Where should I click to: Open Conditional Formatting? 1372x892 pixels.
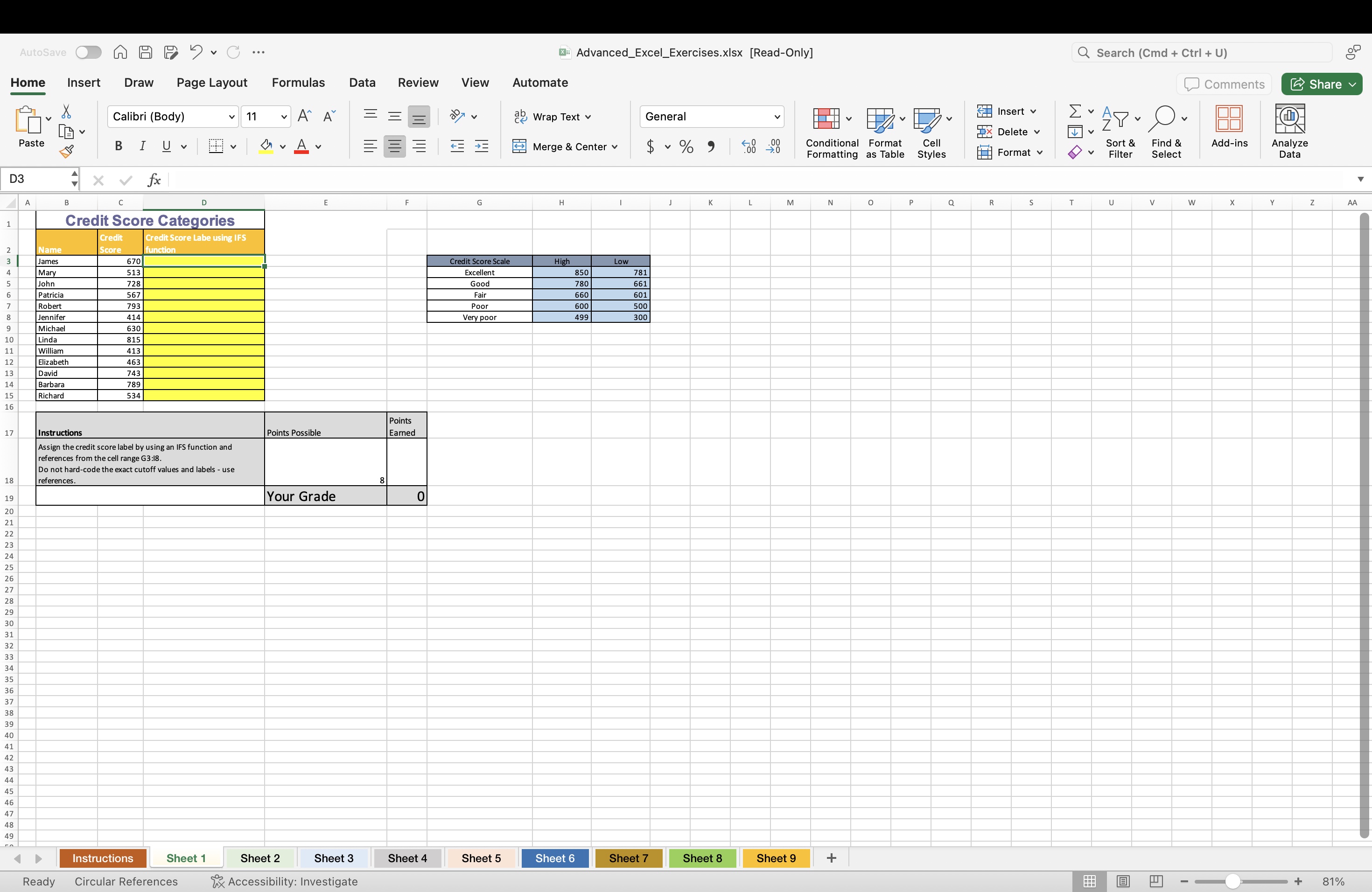pos(831,132)
